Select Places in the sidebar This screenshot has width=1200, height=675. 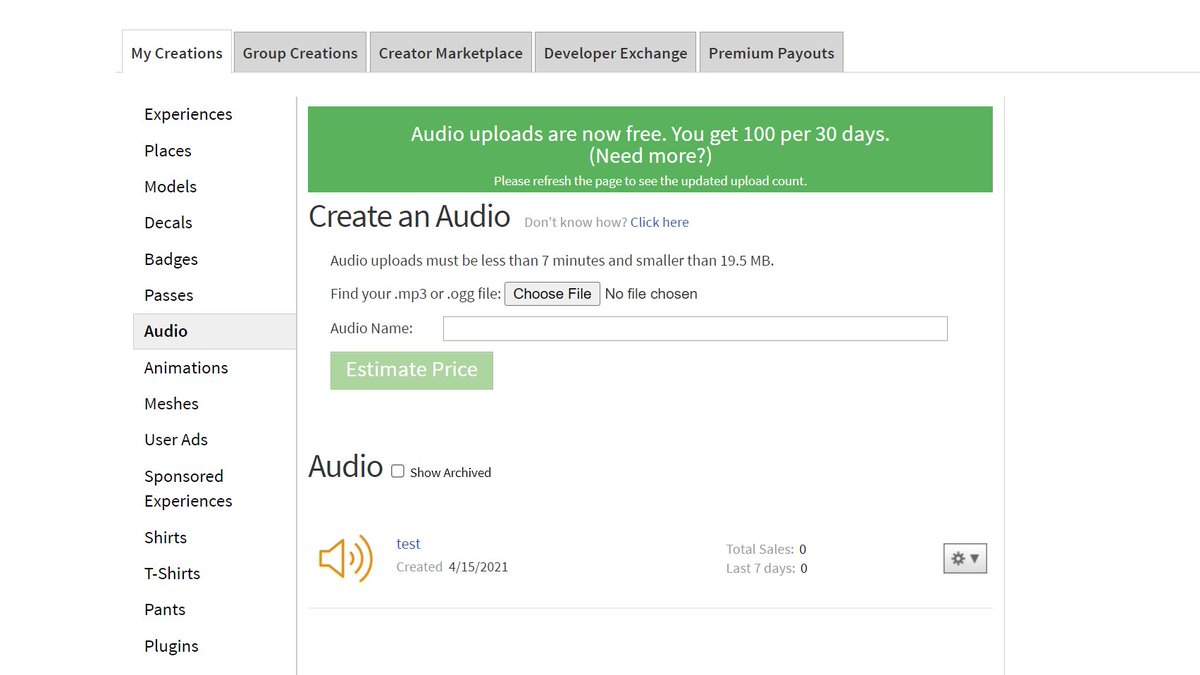pyautogui.click(x=168, y=151)
